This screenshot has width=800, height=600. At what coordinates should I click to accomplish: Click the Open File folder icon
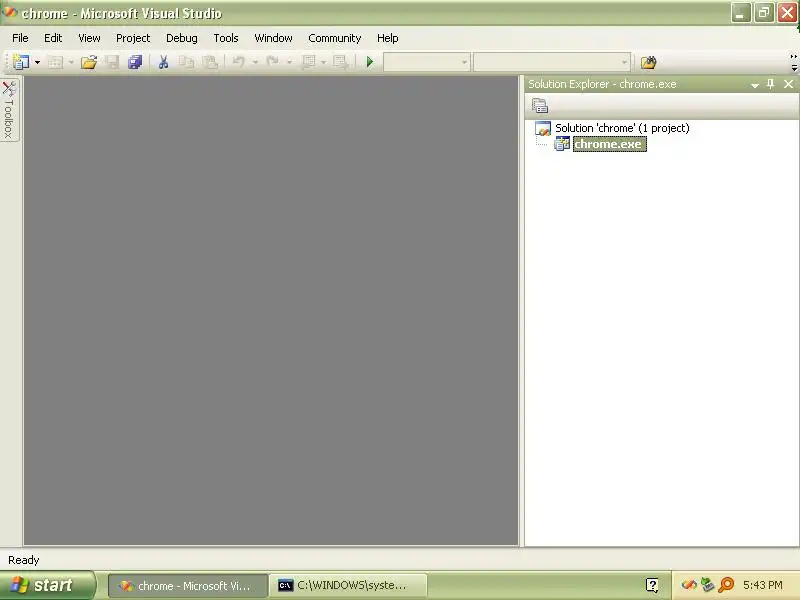89,62
